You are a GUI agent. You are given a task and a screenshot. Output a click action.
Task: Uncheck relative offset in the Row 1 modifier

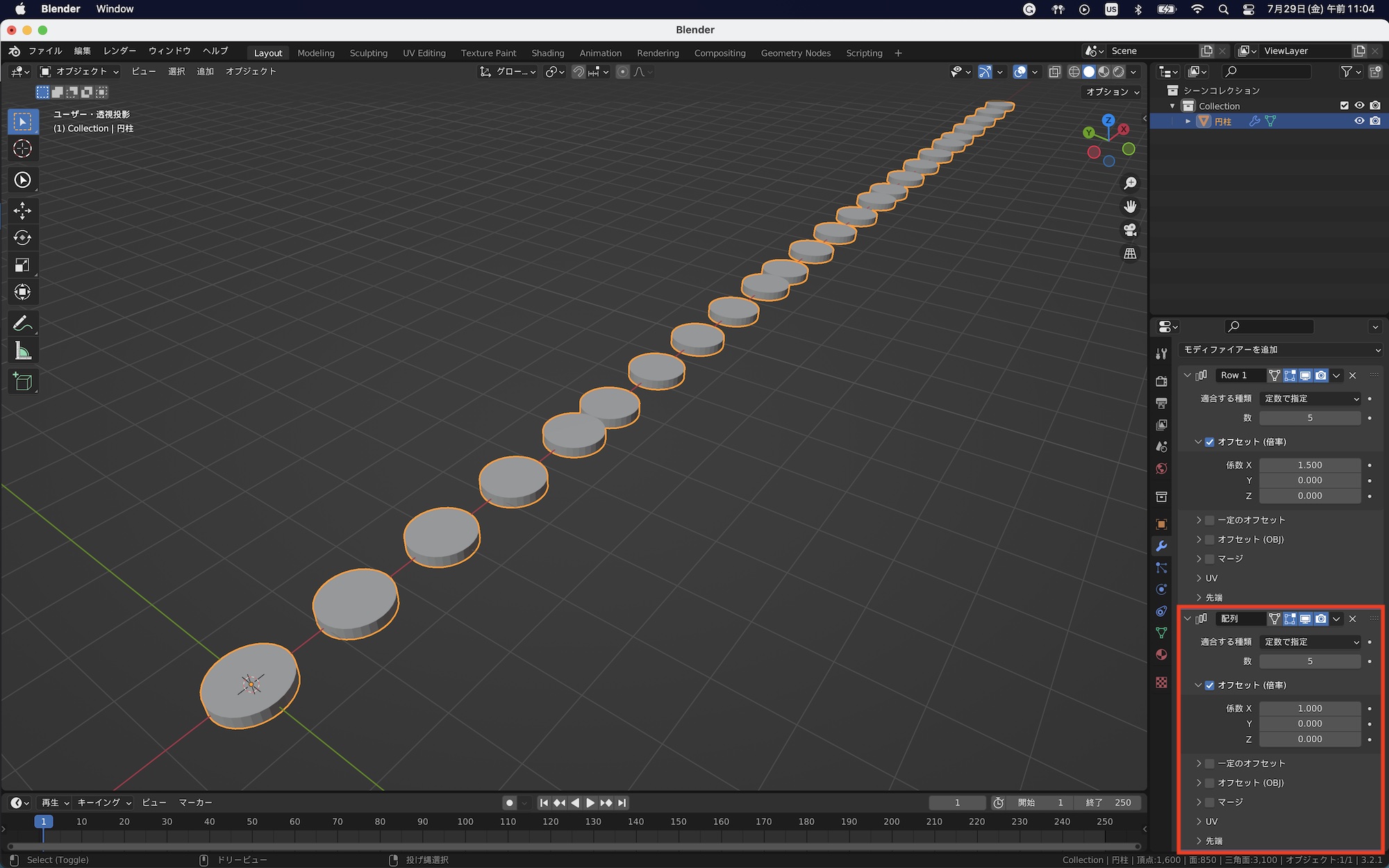[x=1210, y=442]
